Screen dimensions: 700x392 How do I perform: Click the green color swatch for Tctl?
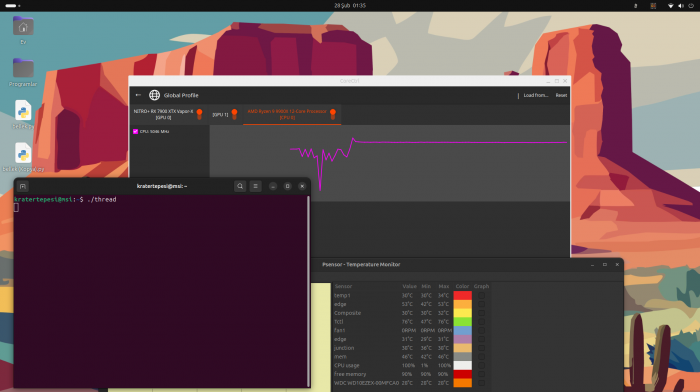point(462,322)
